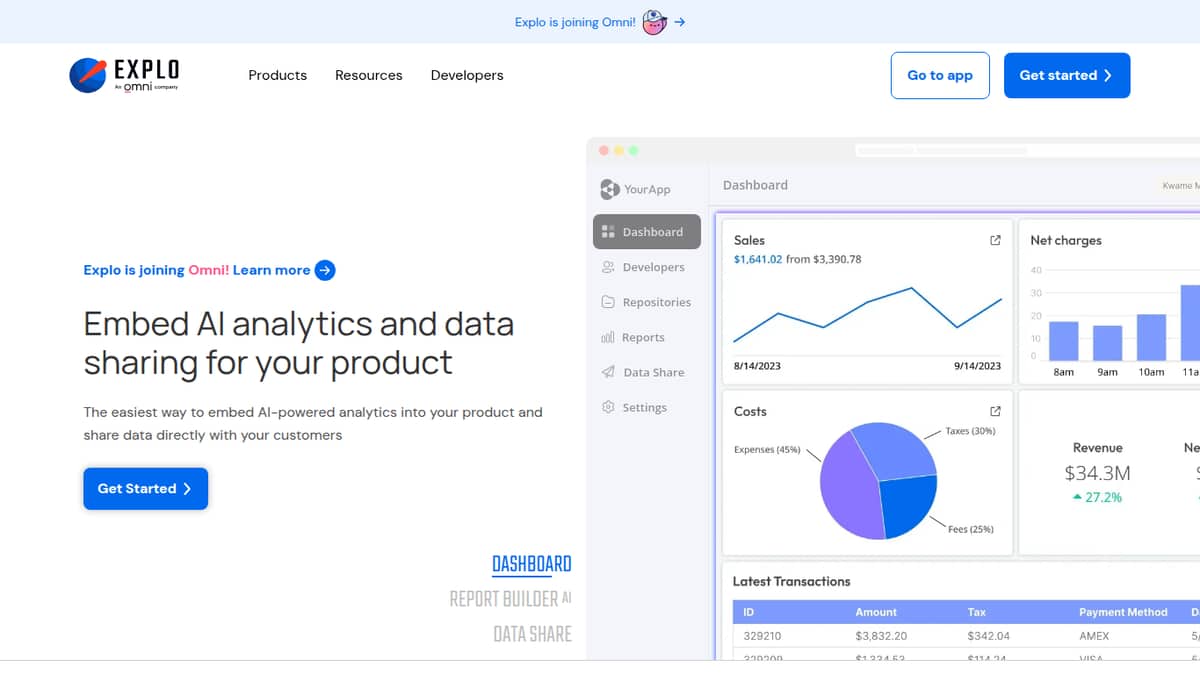This screenshot has width=1200, height=674.
Task: Click the 9am bar in Net charges
Action: (1107, 343)
